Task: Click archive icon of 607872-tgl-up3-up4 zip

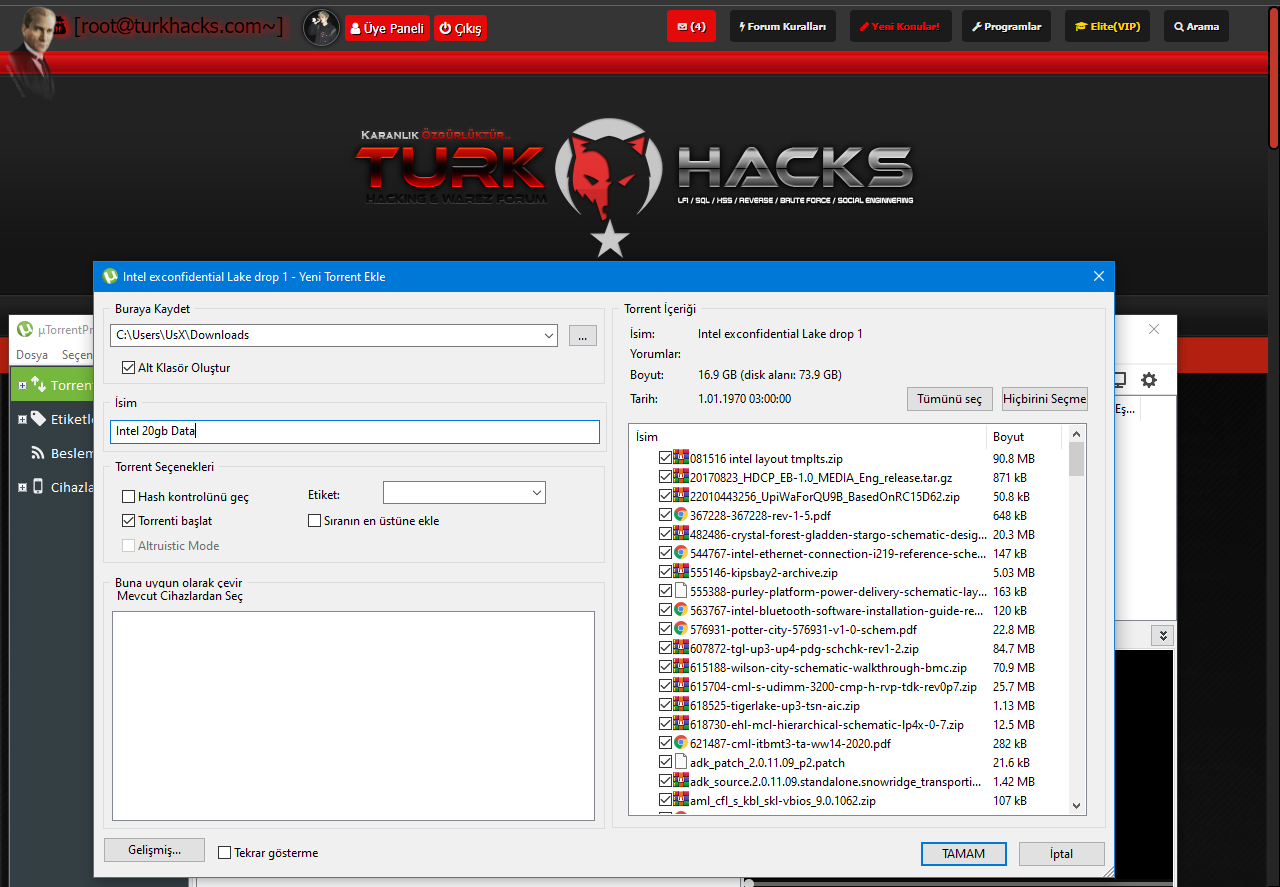Action: coord(681,648)
